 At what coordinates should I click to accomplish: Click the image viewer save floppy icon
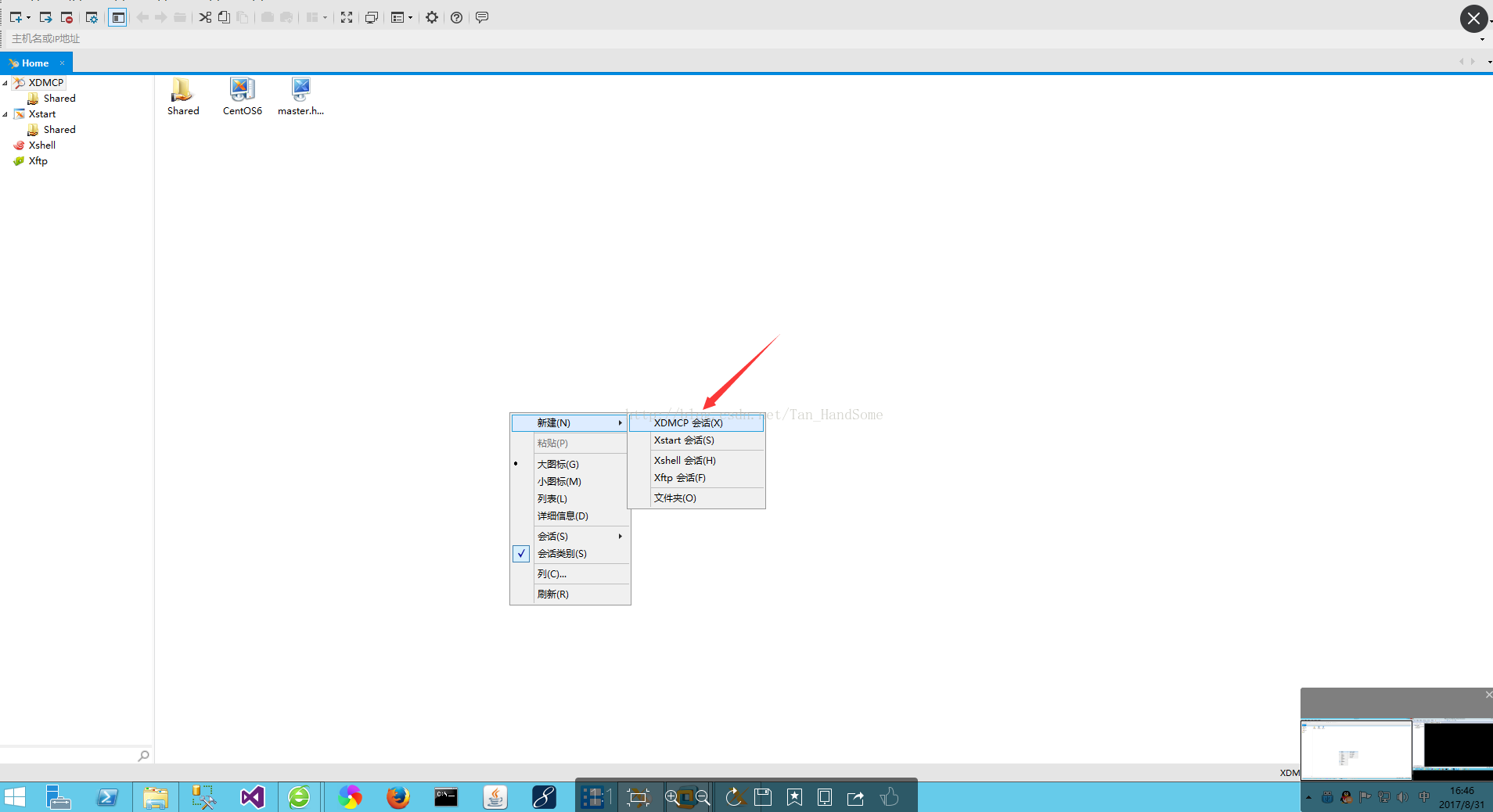(763, 797)
